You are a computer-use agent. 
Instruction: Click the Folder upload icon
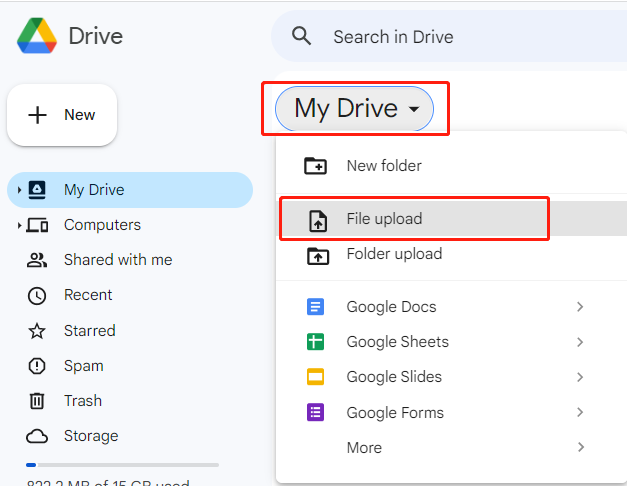click(x=318, y=256)
